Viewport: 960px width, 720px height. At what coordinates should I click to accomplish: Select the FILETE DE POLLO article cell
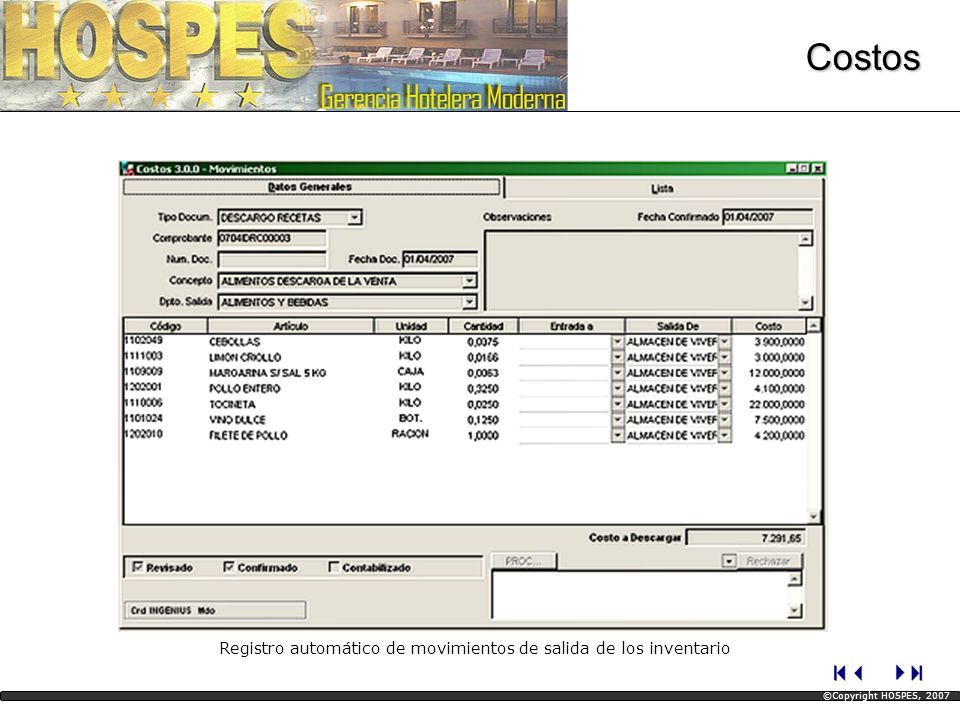point(248,435)
